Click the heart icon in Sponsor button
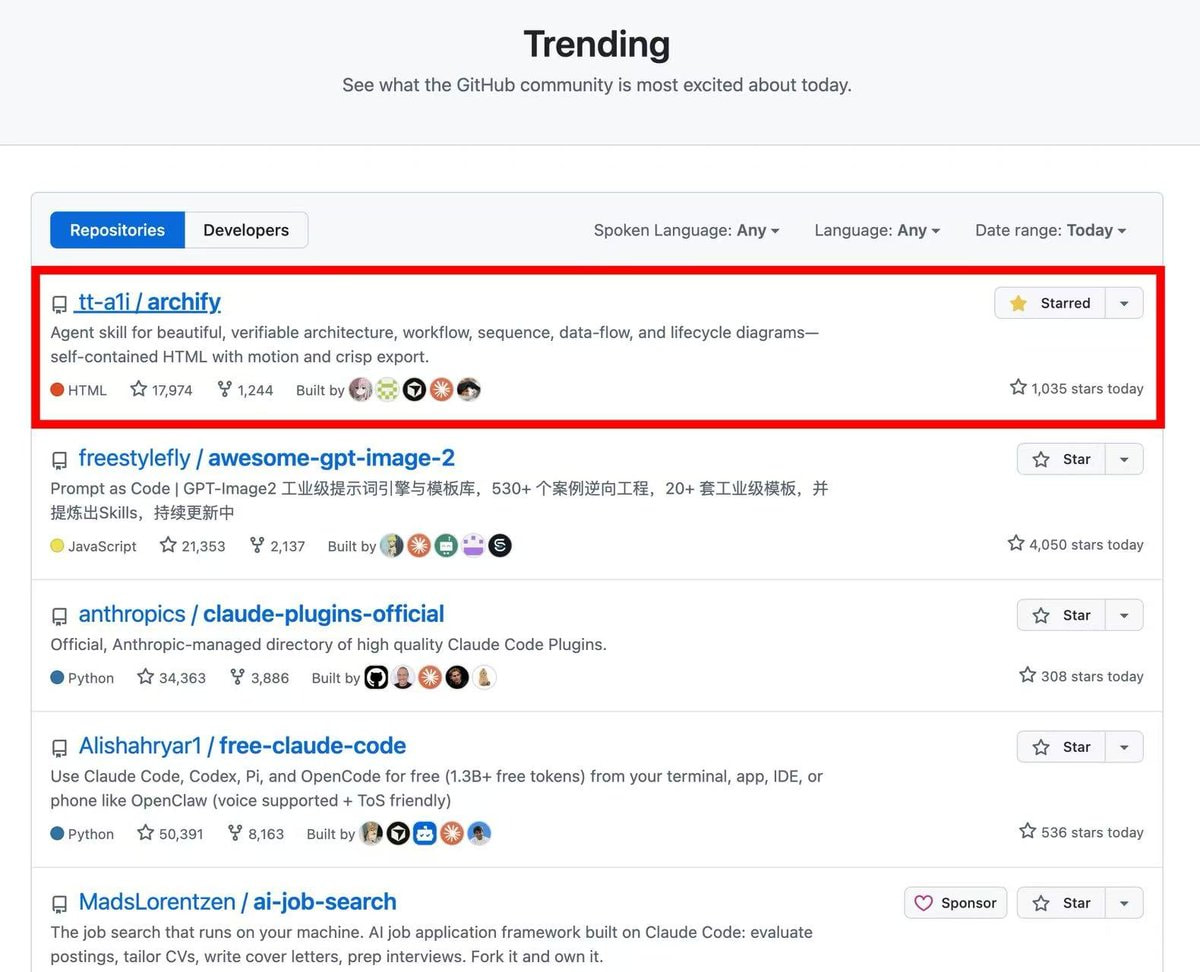The height and width of the screenshot is (972, 1200). coord(924,903)
